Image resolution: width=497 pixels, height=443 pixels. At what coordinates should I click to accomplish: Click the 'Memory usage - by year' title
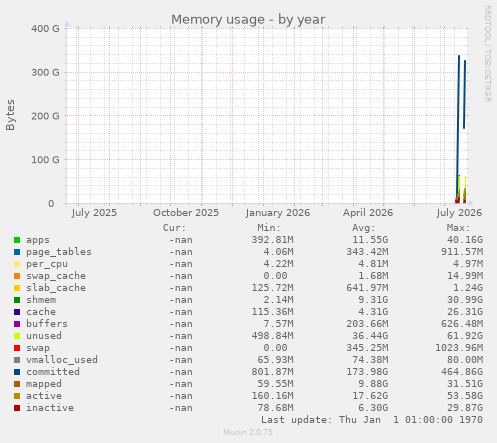point(248,20)
